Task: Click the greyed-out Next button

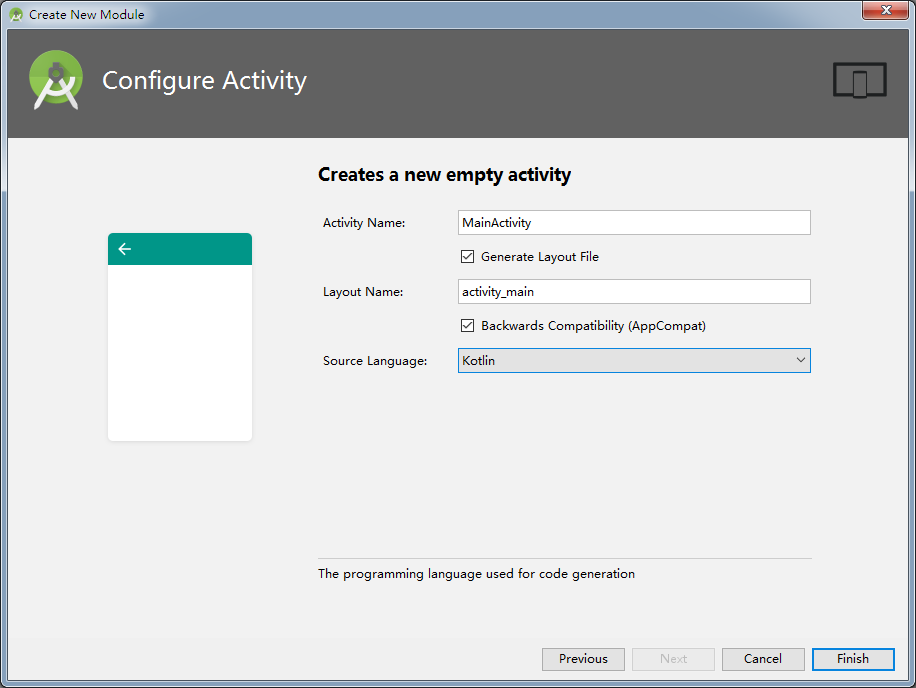Action: 673,659
